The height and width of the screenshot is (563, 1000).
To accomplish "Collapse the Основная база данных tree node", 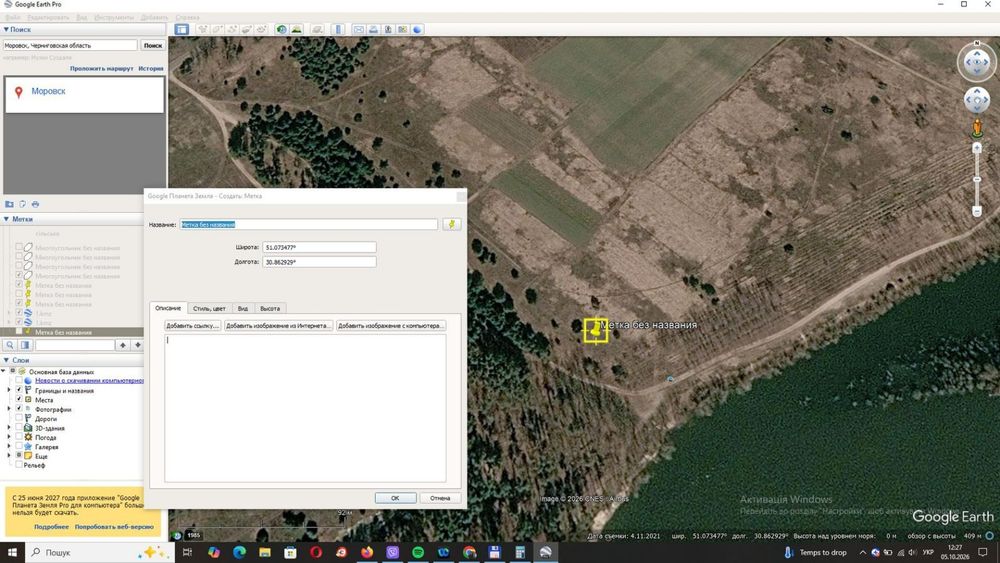I will pos(3,370).
